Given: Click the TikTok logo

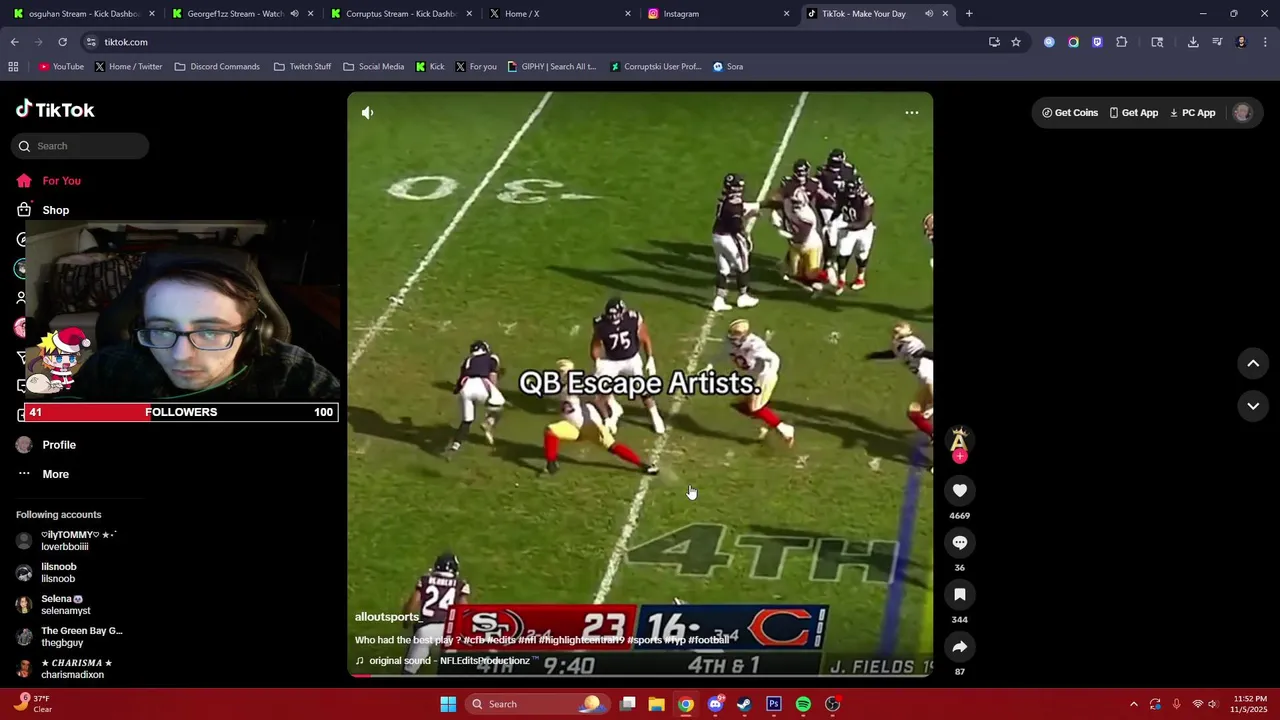Looking at the screenshot, I should coord(55,110).
